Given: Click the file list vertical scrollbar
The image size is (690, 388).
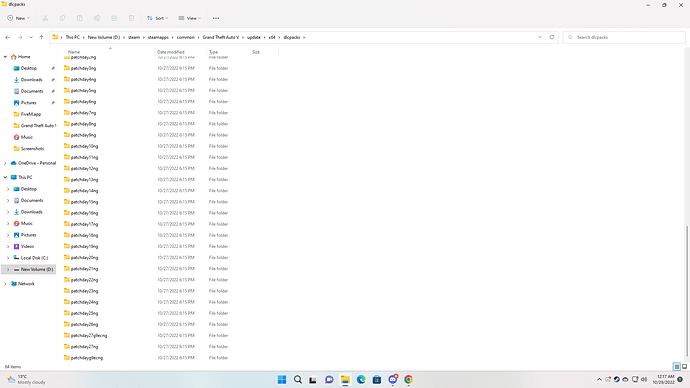Looking at the screenshot, I should (x=687, y=290).
